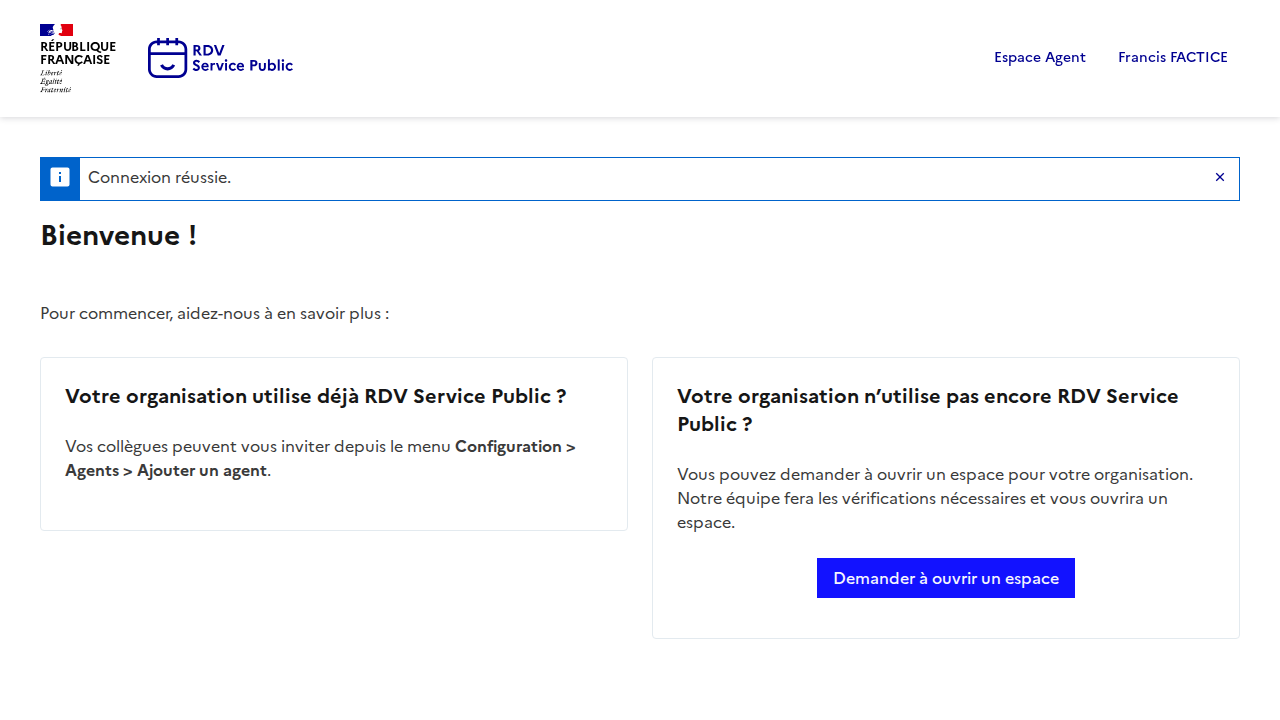
Task: Click the Liberté Égalité Fraternité motto
Action: 55,81
